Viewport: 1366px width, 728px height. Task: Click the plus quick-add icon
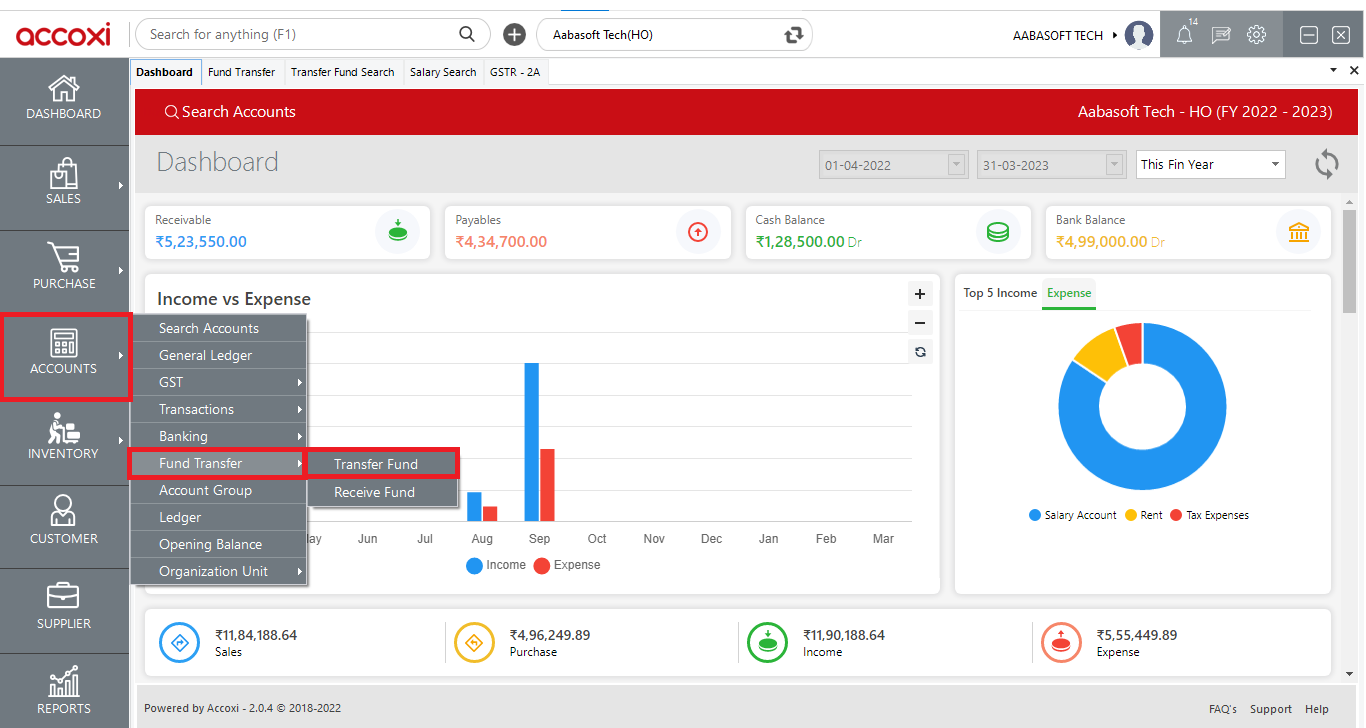pyautogui.click(x=514, y=35)
